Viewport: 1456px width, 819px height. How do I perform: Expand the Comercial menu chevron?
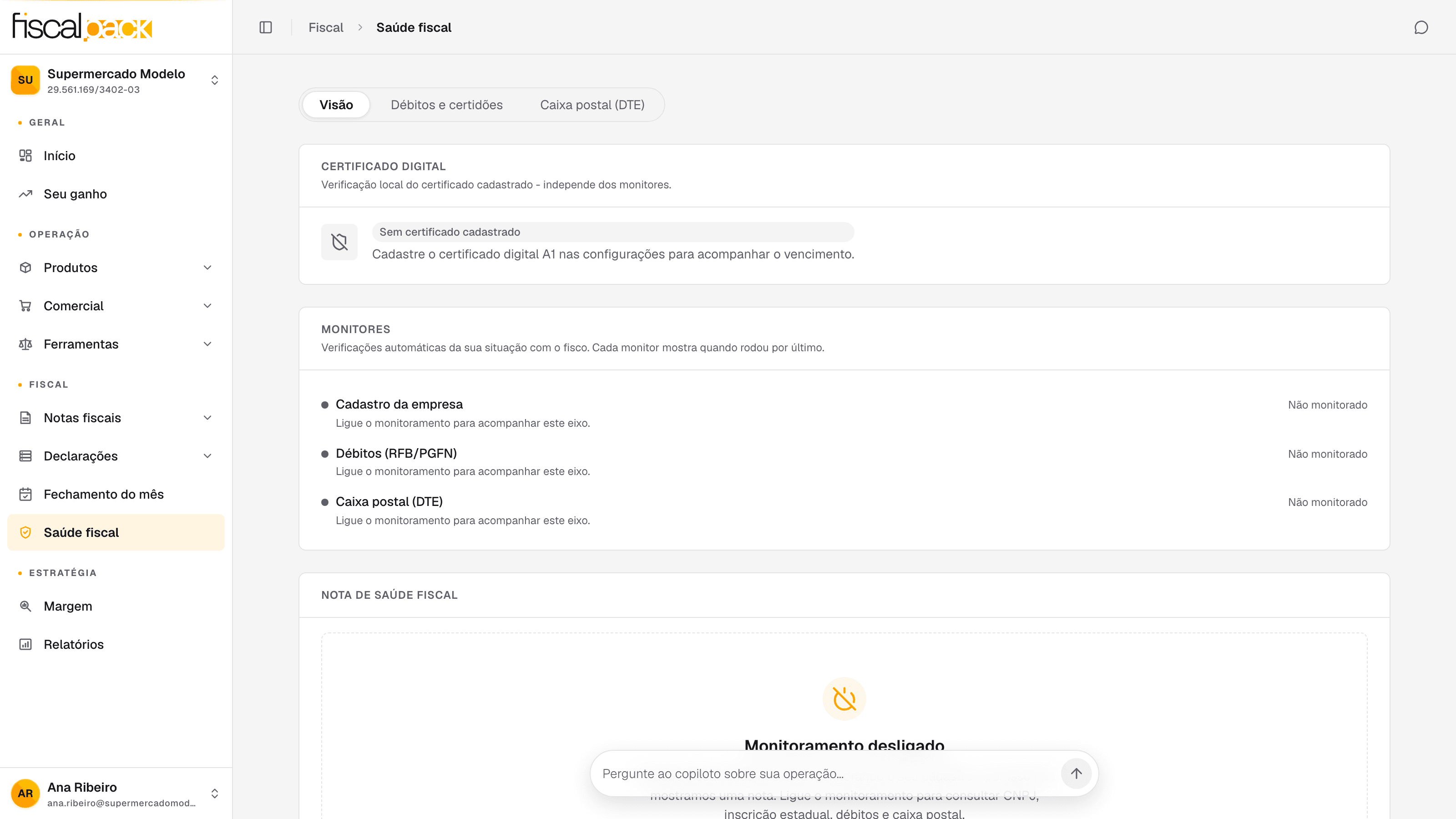(x=207, y=306)
